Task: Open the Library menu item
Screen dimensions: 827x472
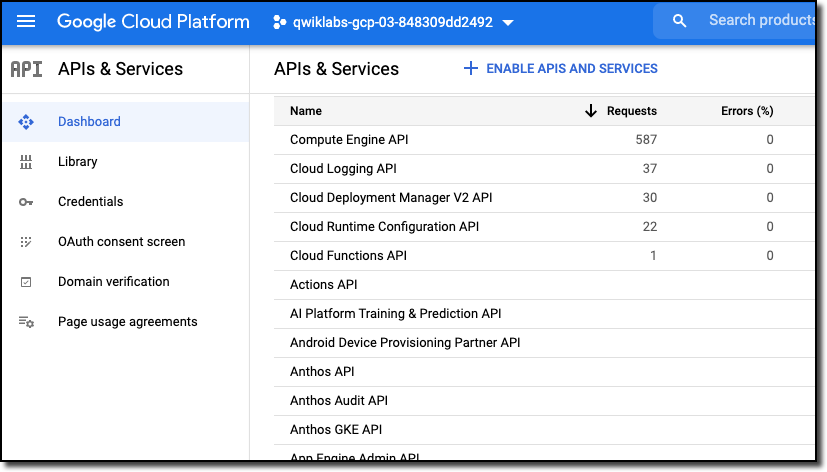Action: pyautogui.click(x=78, y=162)
